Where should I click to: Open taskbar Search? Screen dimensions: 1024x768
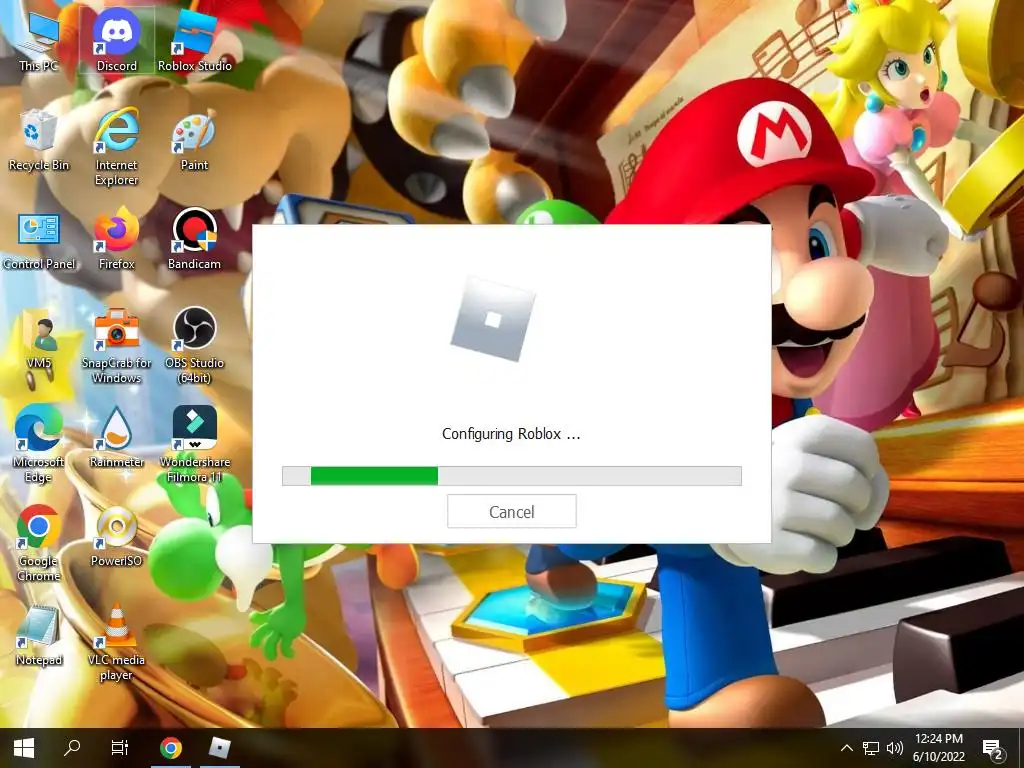coord(72,748)
